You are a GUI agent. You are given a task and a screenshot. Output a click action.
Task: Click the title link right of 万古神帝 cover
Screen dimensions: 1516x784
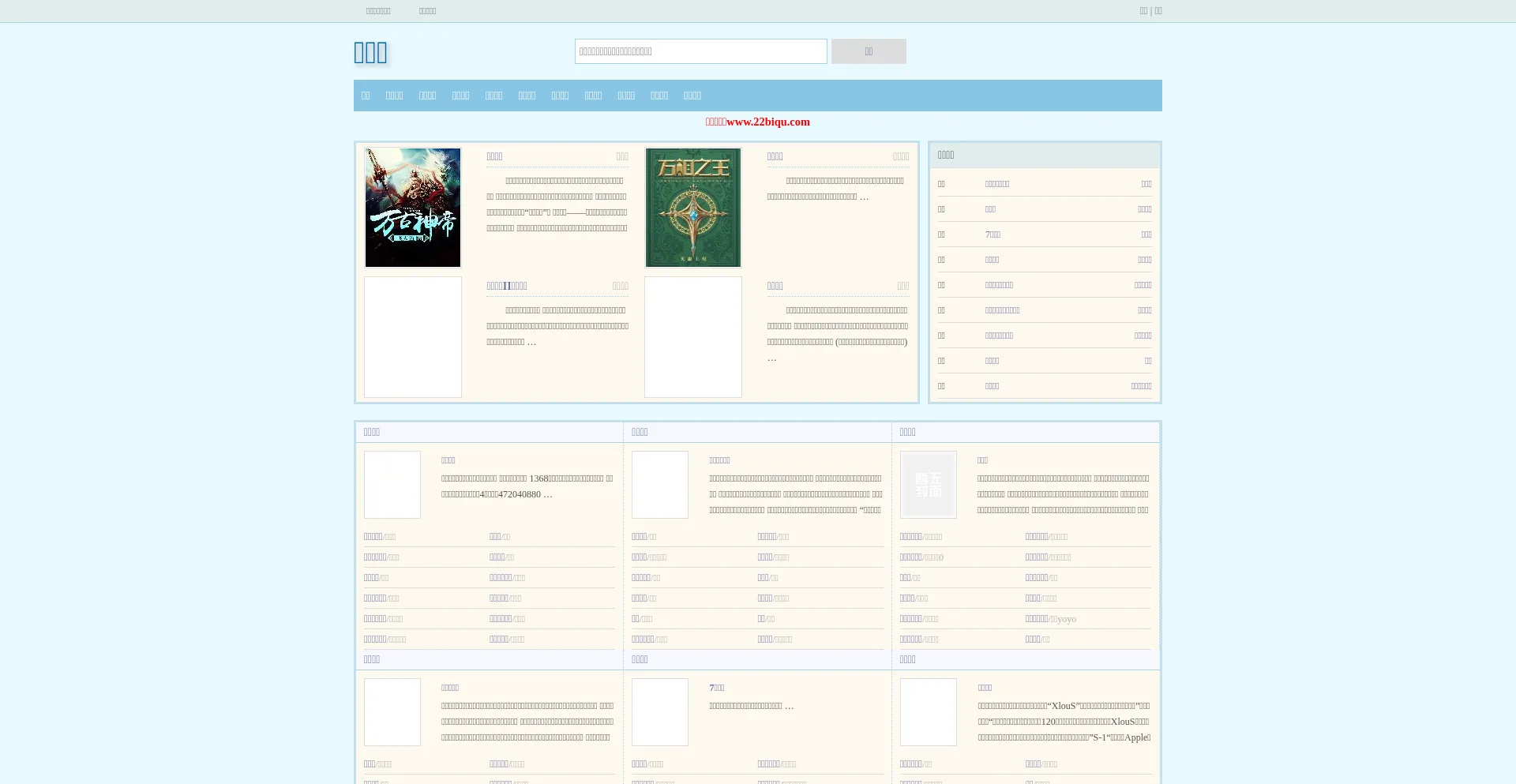(494, 156)
